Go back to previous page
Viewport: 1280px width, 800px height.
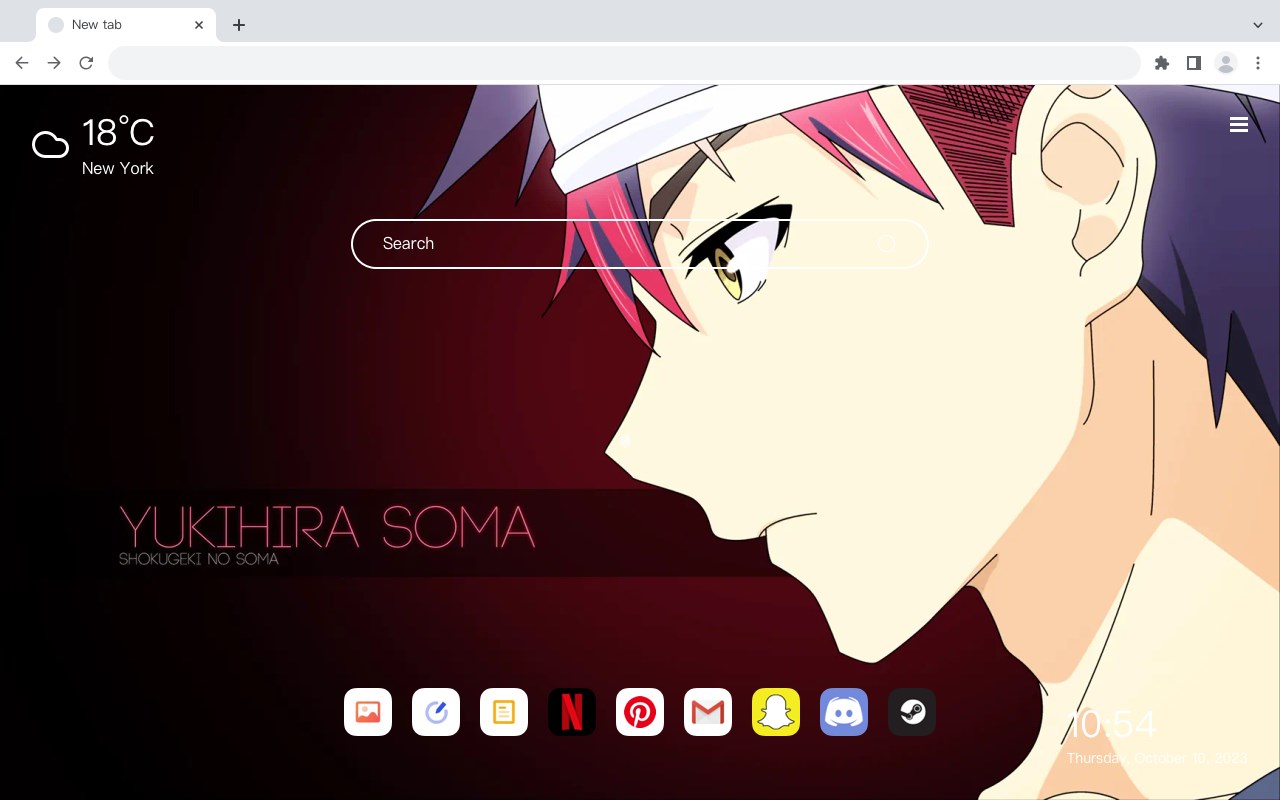pos(22,63)
